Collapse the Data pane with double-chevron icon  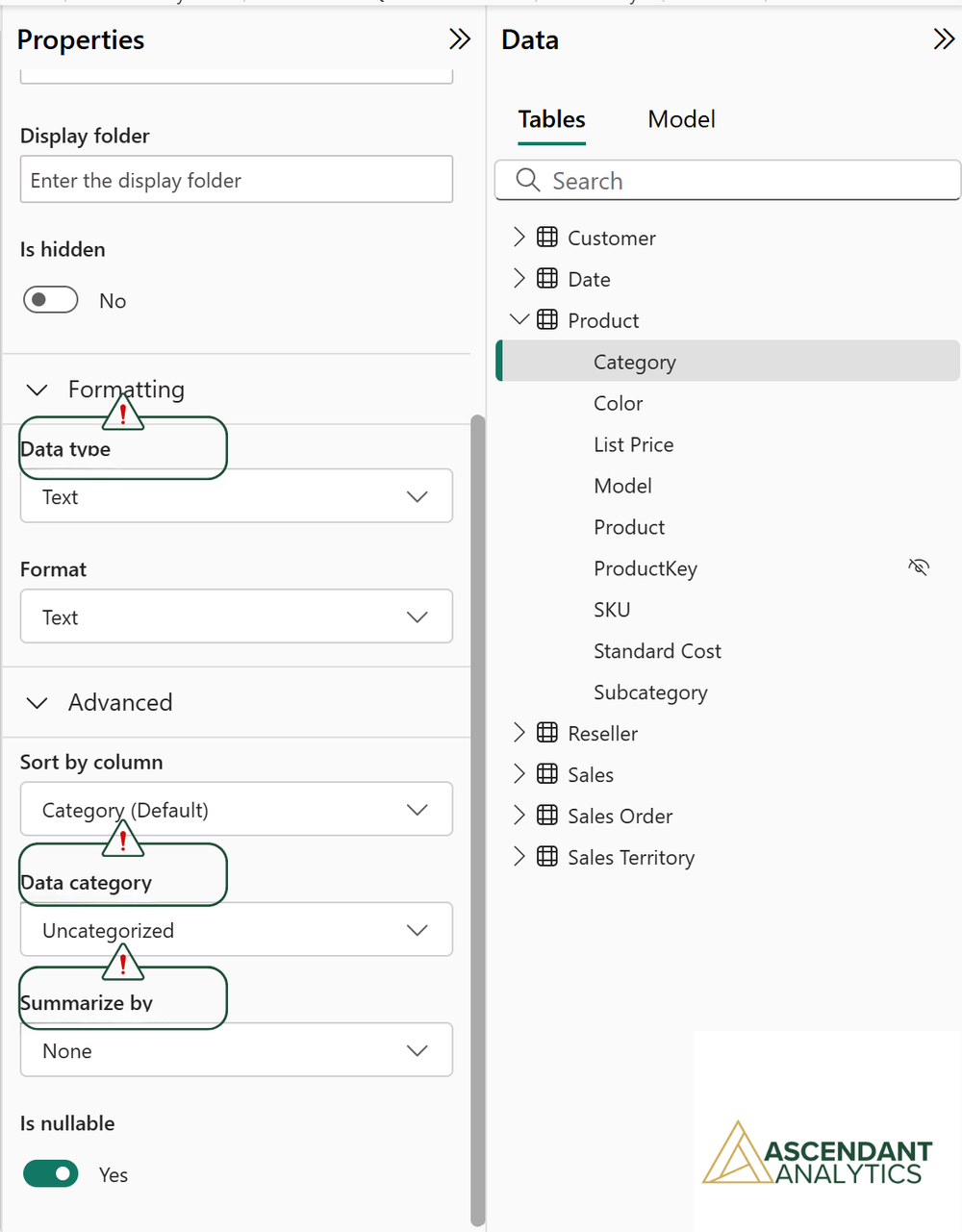[x=944, y=39]
